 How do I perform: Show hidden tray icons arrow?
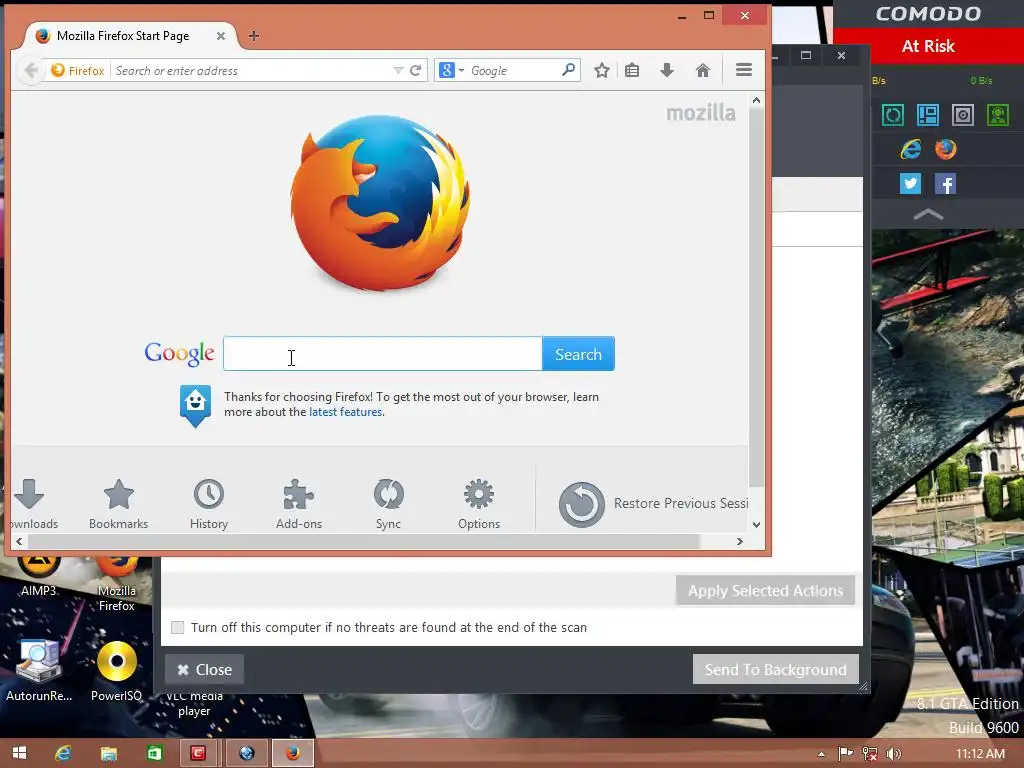point(822,754)
